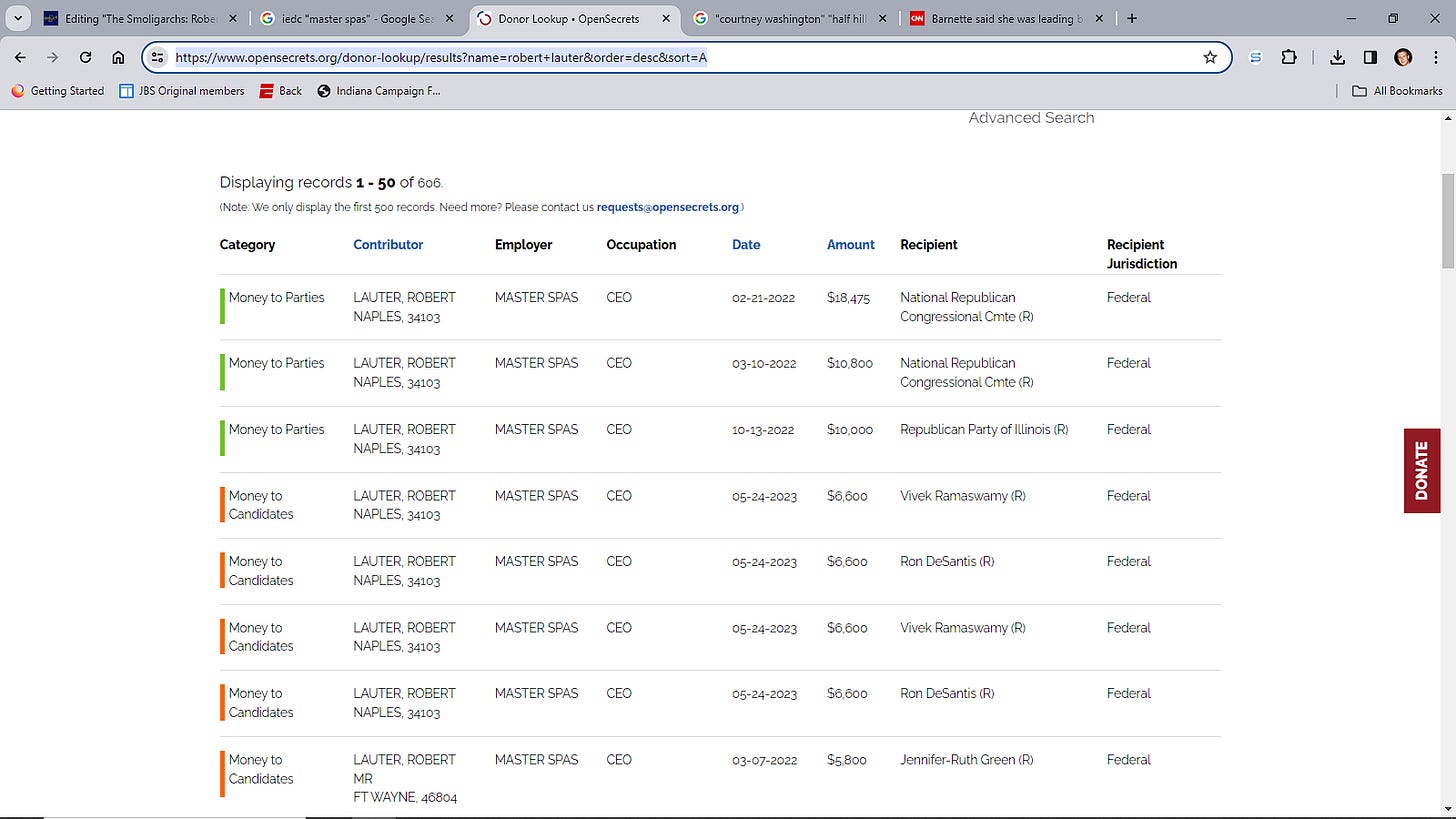Sort results by Amount column
This screenshot has height=819, width=1456.
coord(851,245)
